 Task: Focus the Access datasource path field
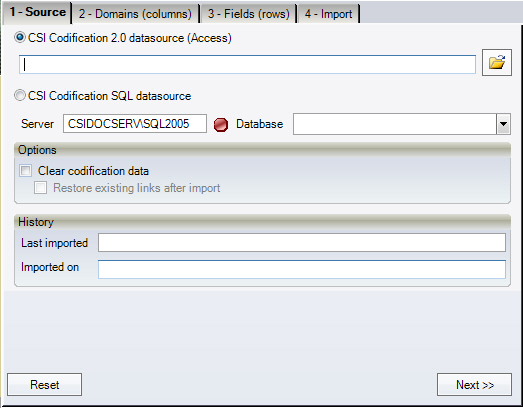click(x=247, y=65)
